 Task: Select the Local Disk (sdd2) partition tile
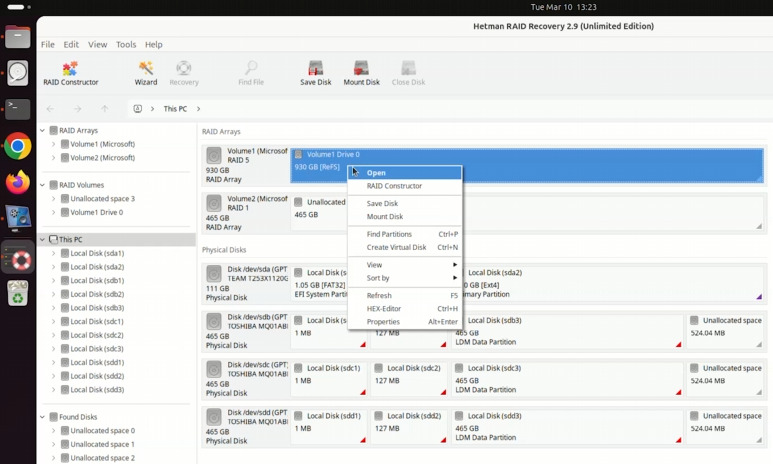coord(409,427)
